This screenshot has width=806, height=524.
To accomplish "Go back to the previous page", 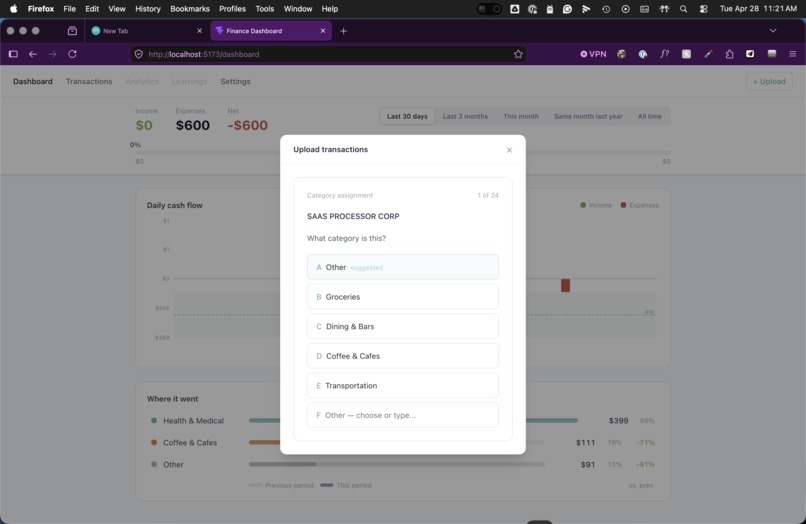I will (33, 54).
